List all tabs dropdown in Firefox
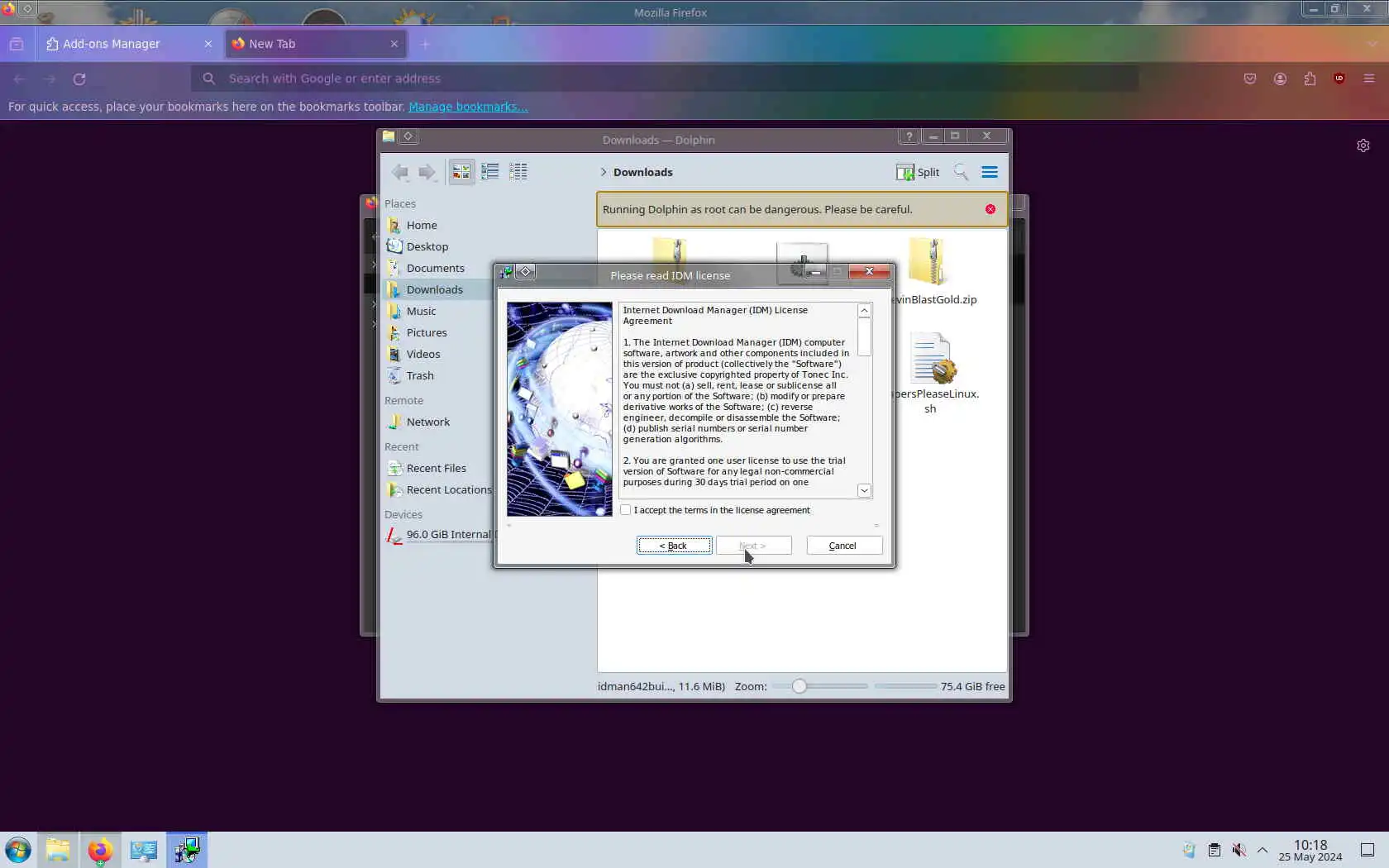 tap(1372, 44)
